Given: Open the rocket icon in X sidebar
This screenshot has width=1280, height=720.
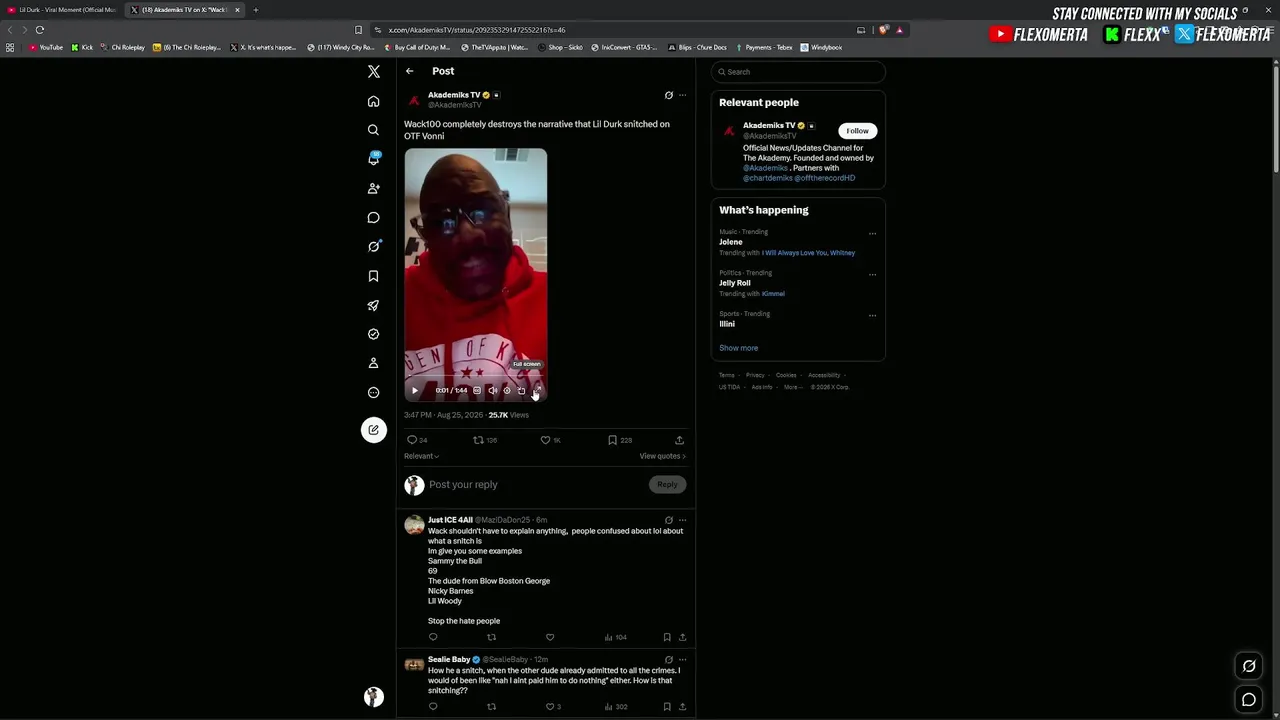Looking at the screenshot, I should click(x=373, y=305).
